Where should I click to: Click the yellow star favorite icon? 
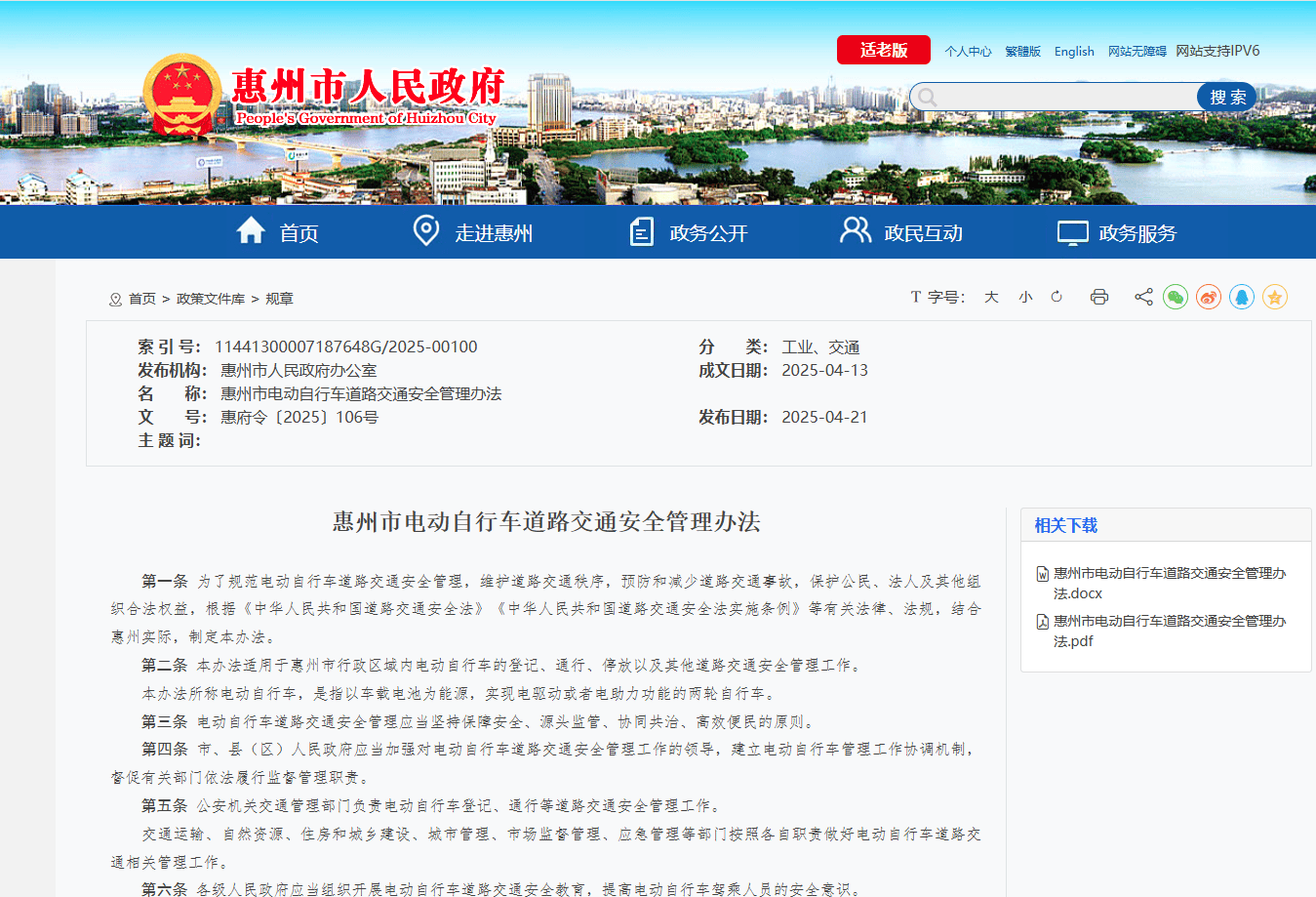(1274, 296)
